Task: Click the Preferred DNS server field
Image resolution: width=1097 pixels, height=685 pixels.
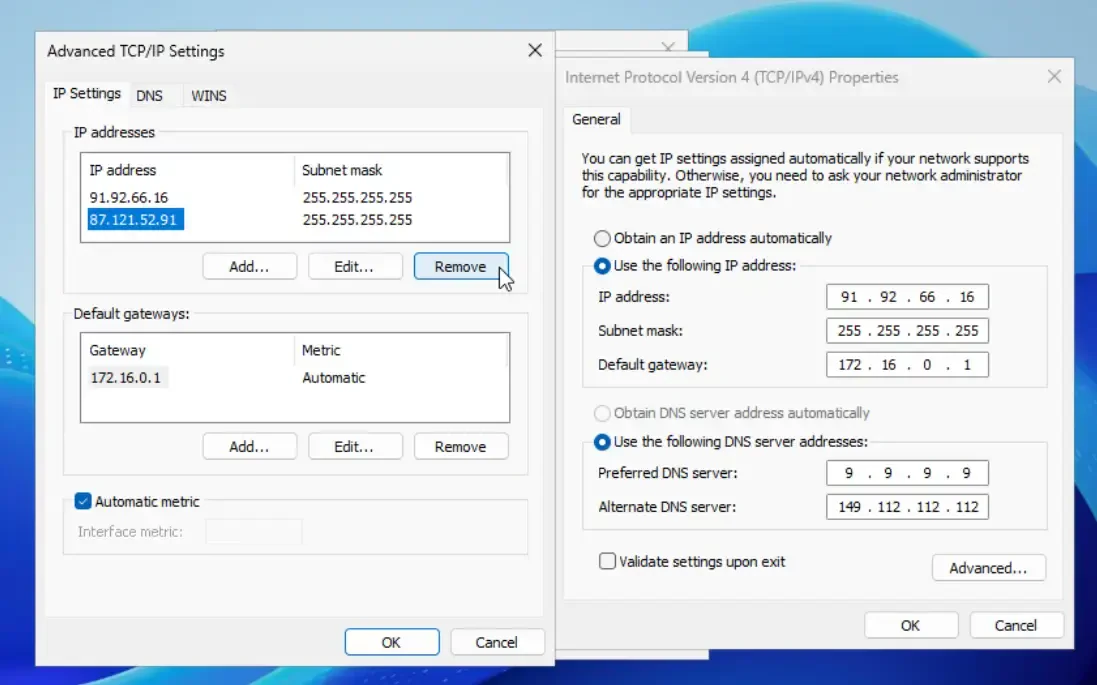Action: 907,473
